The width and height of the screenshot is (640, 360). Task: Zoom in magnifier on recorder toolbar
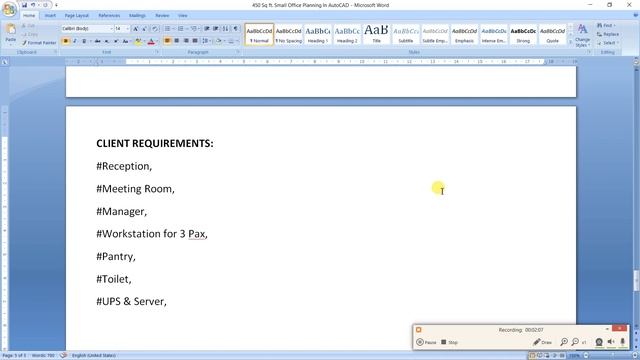point(564,342)
